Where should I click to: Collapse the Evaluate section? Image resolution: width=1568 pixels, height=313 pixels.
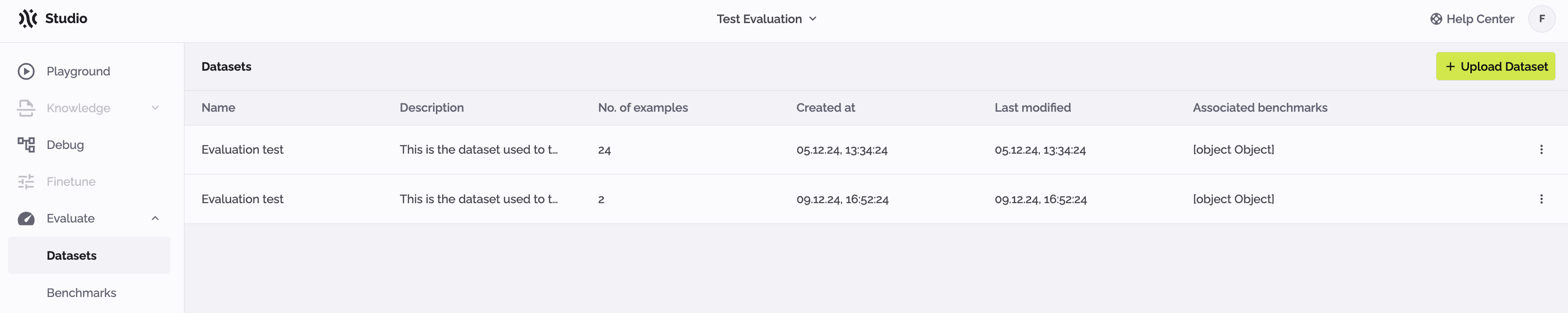156,218
